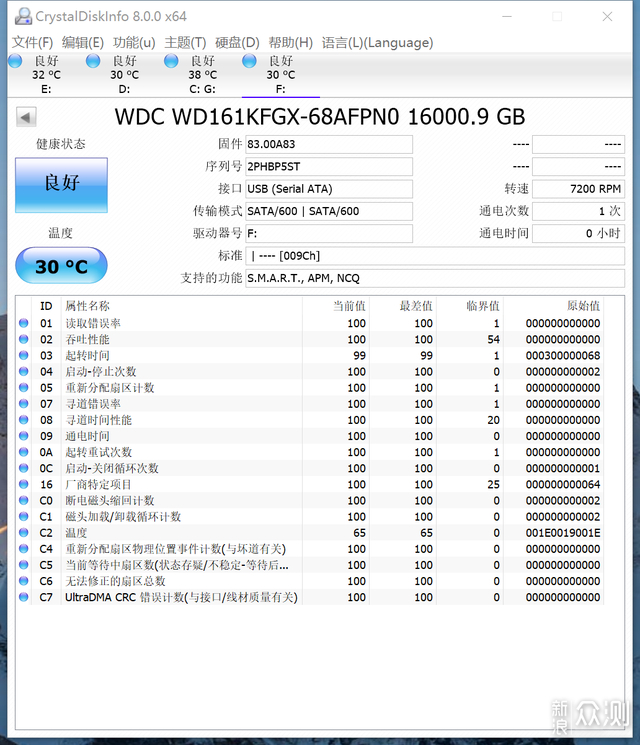This screenshot has width=640, height=745.
Task: Close the CrystalDiskInfo window
Action: pyautogui.click(x=607, y=17)
